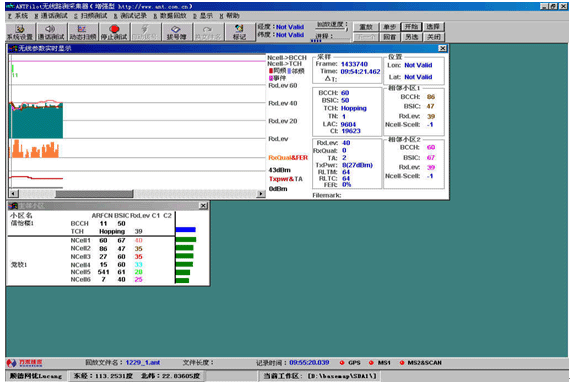Close the neighbor cell list window
The image size is (570, 383).
[x=204, y=206]
